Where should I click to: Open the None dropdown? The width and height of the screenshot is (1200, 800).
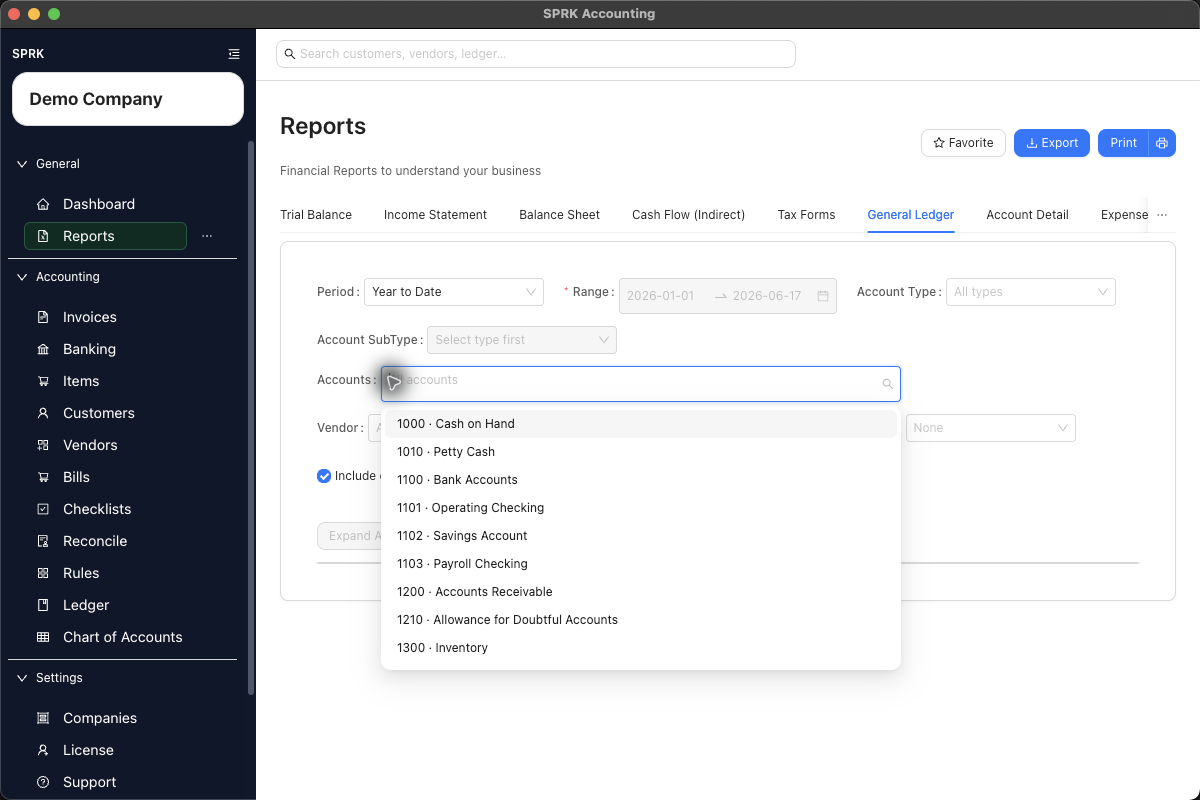coord(991,428)
